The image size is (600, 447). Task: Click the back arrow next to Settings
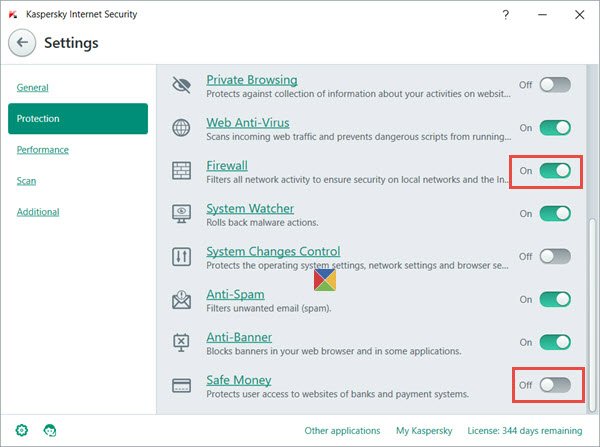pyautogui.click(x=23, y=43)
